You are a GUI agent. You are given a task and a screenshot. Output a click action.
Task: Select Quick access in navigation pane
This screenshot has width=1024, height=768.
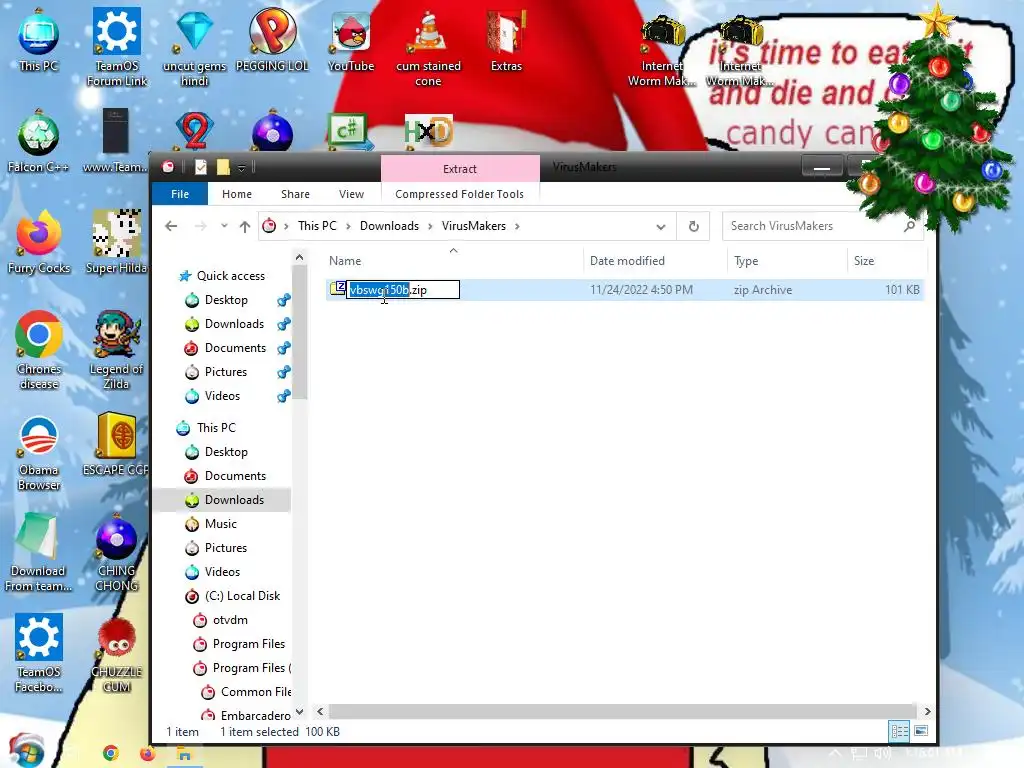[231, 276]
